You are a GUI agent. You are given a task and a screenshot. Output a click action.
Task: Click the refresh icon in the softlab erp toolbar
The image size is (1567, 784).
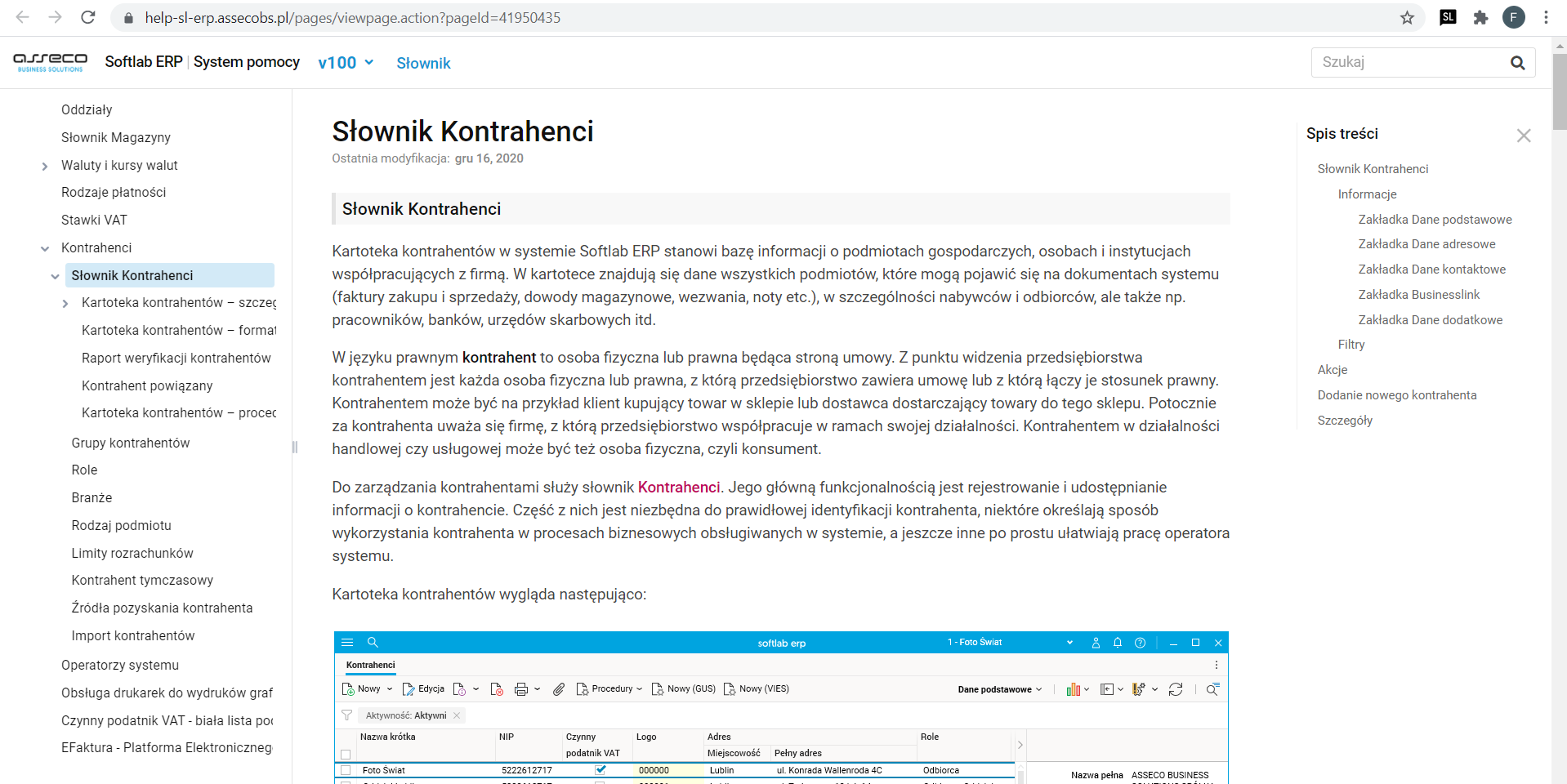1176,689
